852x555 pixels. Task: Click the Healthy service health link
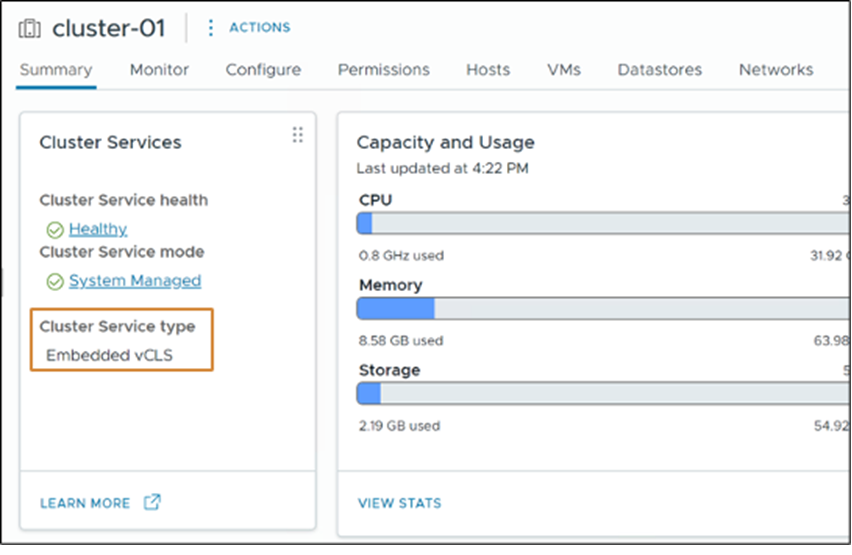[x=98, y=230]
